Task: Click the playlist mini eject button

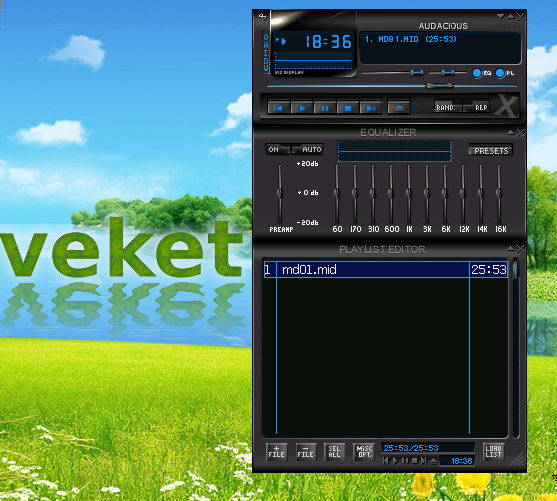Action: click(x=433, y=461)
